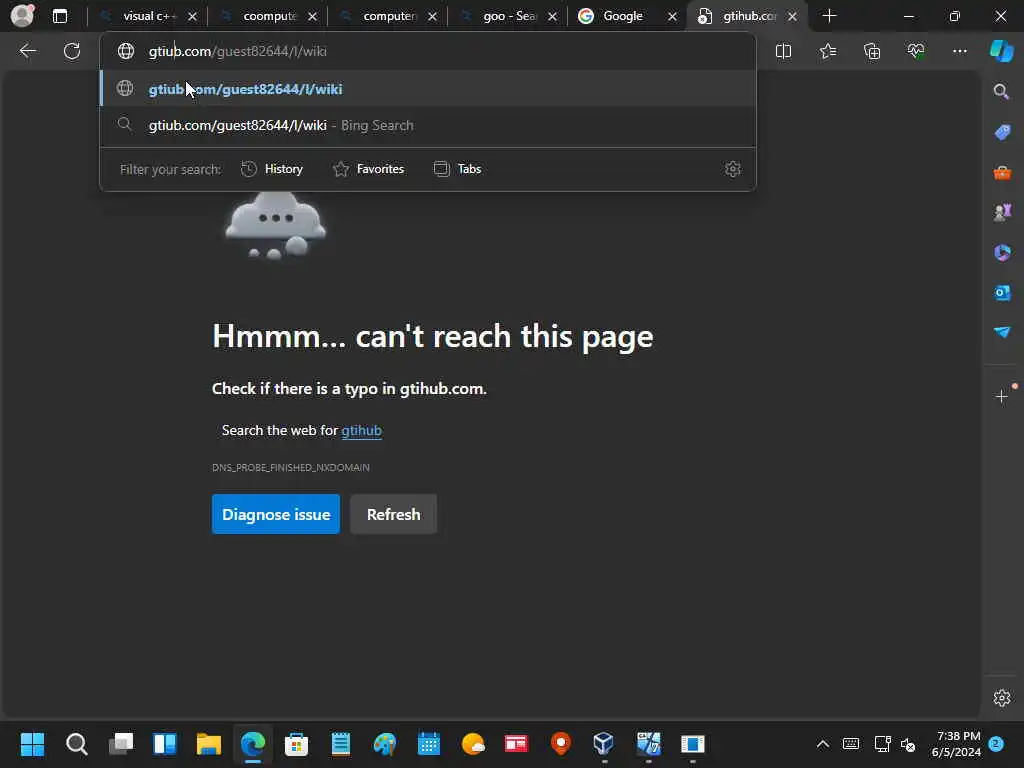Follow the gtihub search link
The image size is (1024, 768).
[x=361, y=430]
